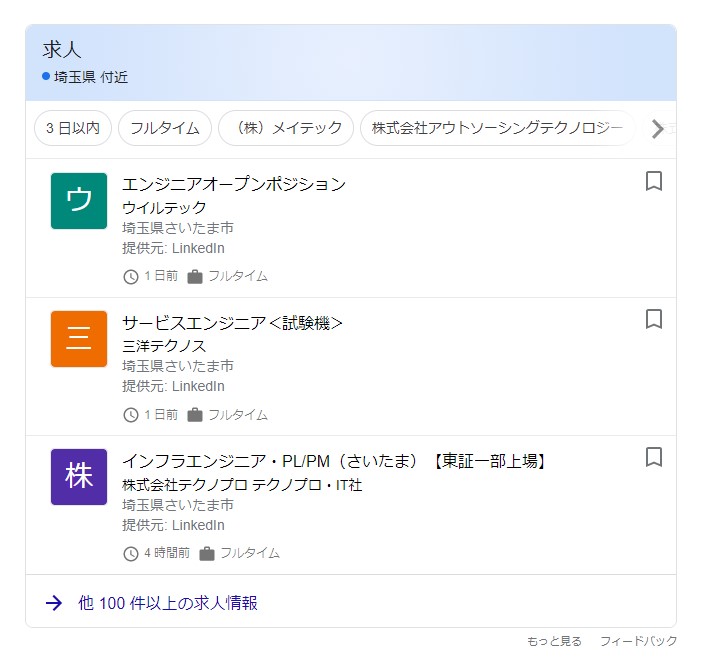
Task: Click the 4 時間前 posting time
Action: (167, 553)
